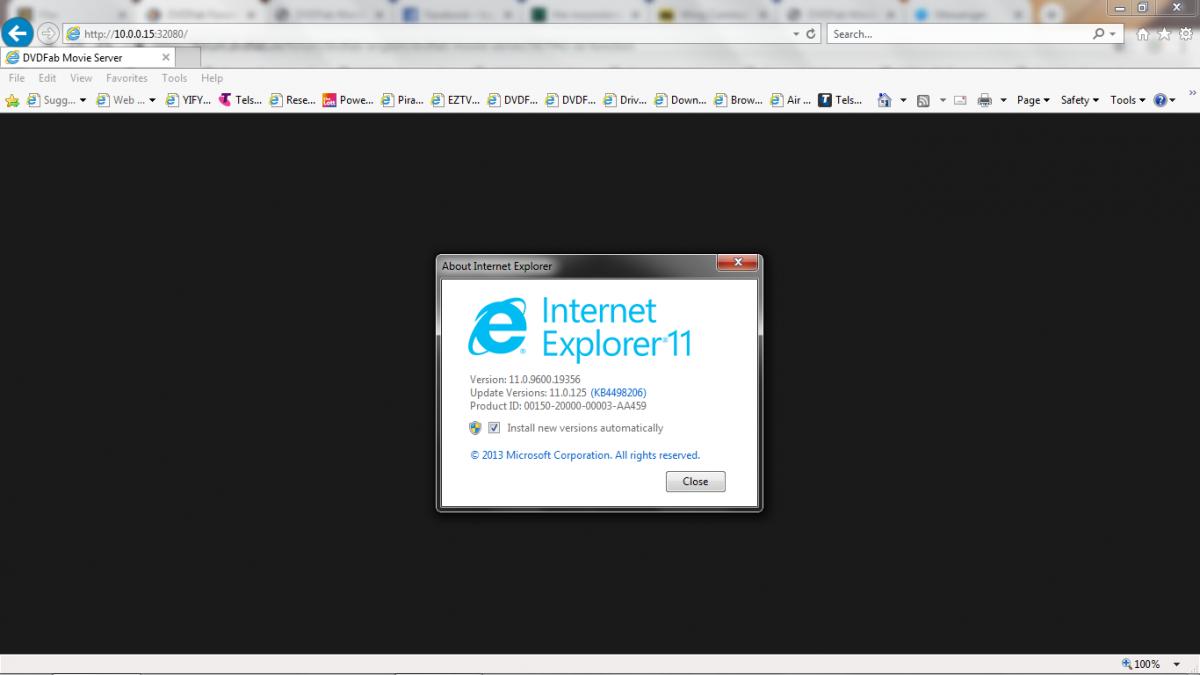Open the Tools dropdown in the command bar

click(x=1128, y=100)
